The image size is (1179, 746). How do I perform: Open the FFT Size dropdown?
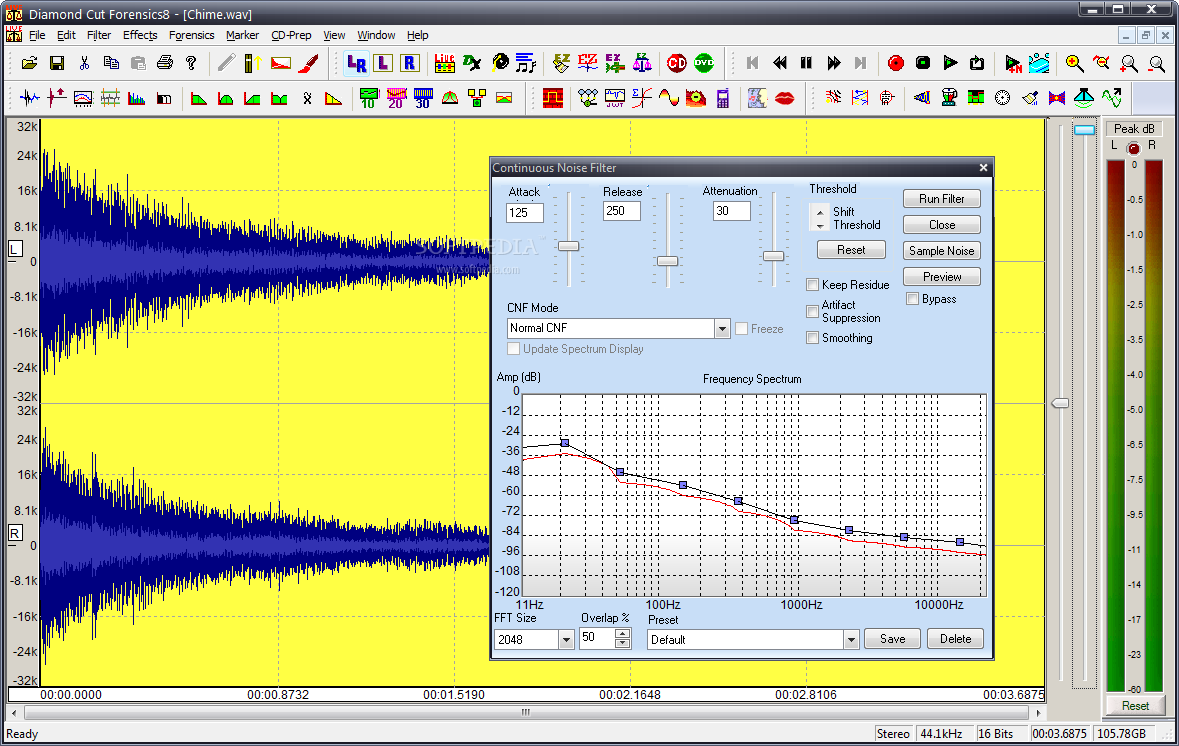pos(566,640)
